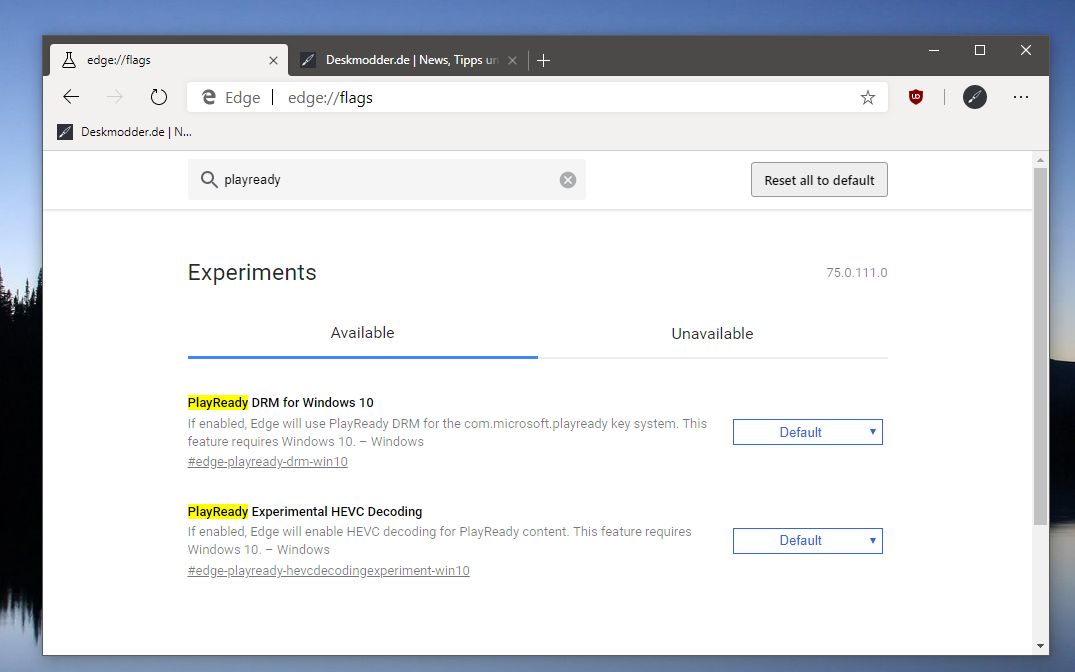This screenshot has width=1075, height=672.
Task: Open the Deskmodder.de bookmark in favorites bar
Action: (125, 132)
